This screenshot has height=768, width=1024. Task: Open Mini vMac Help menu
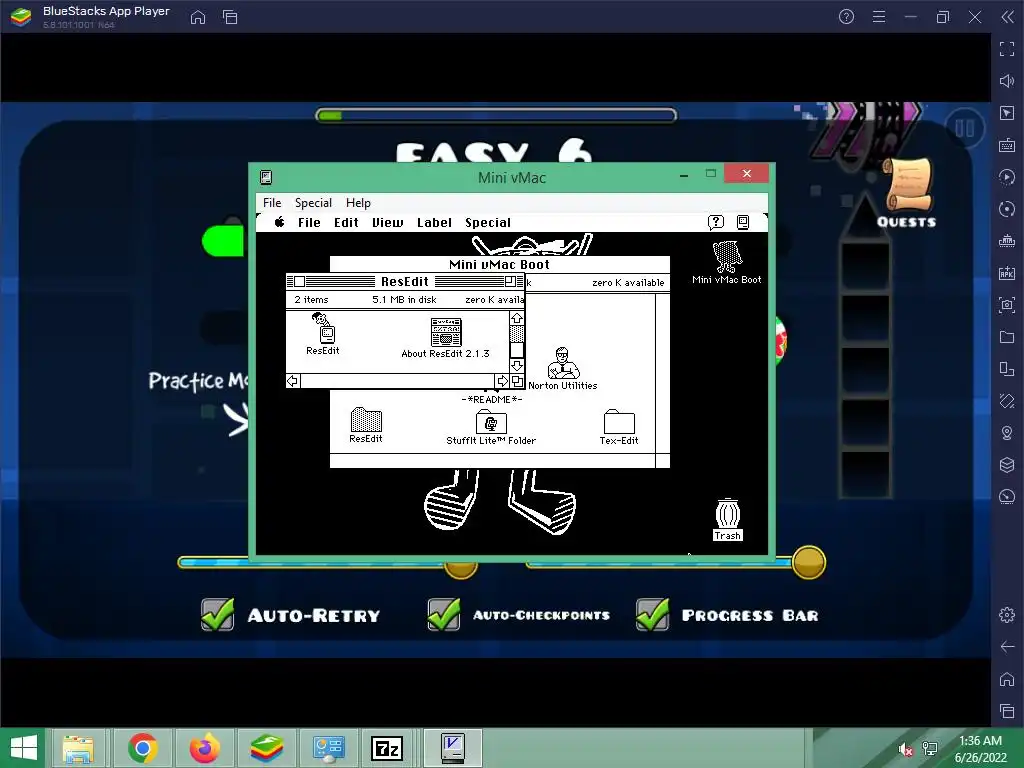(358, 202)
